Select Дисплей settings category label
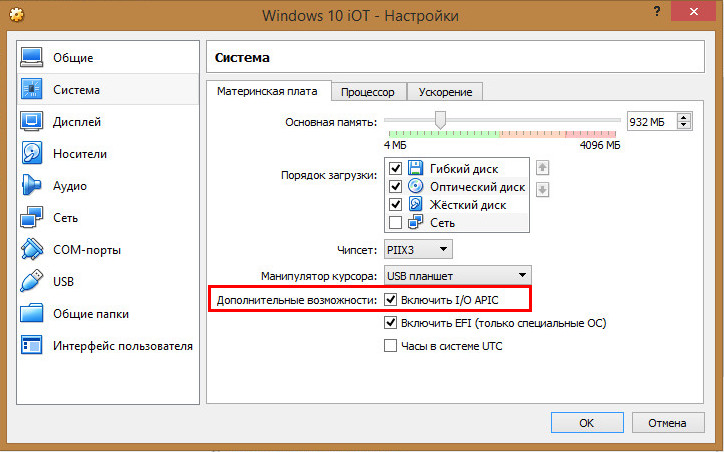724x452 pixels. click(77, 122)
